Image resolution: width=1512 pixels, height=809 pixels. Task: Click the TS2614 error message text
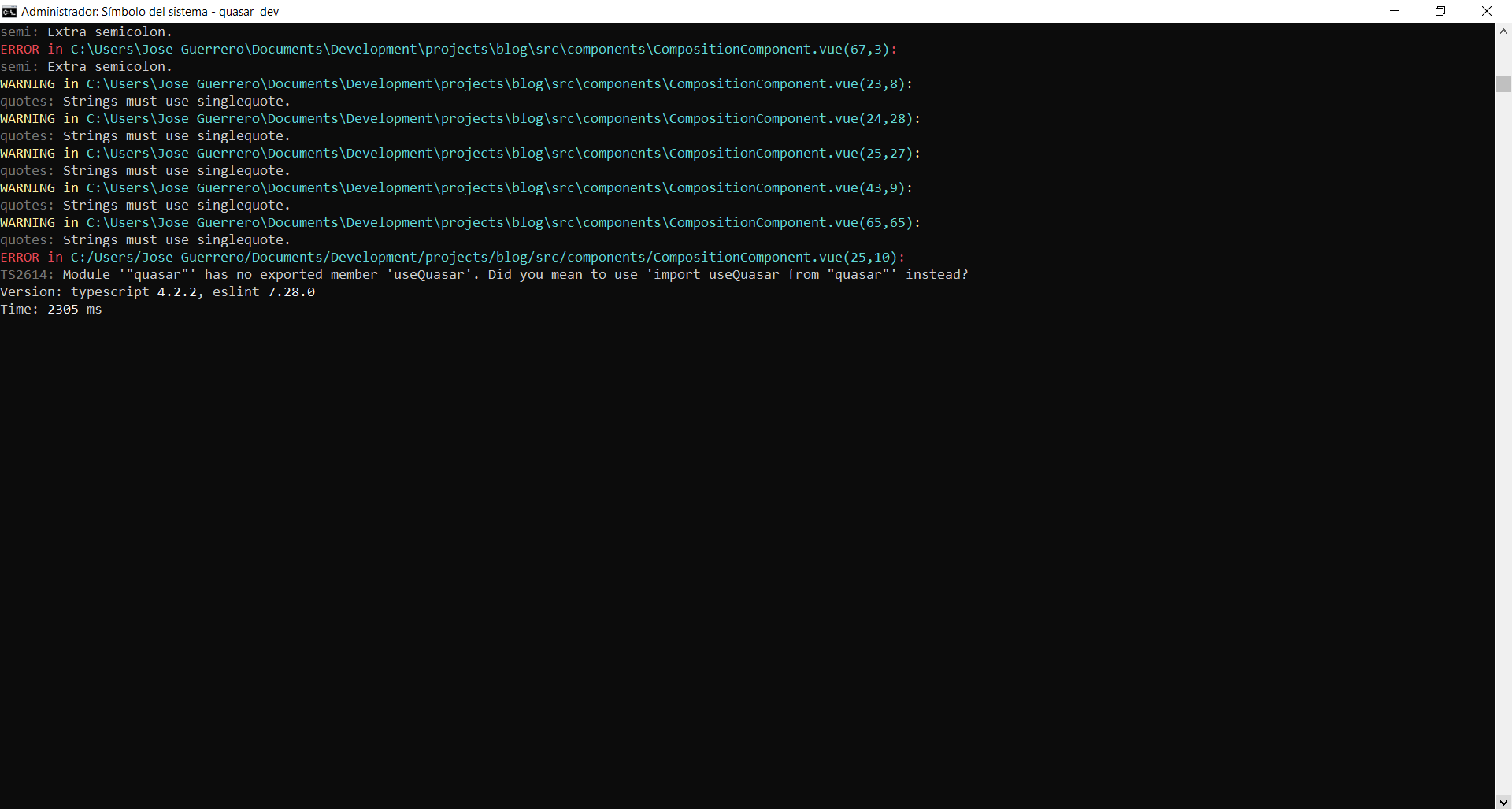pos(484,274)
